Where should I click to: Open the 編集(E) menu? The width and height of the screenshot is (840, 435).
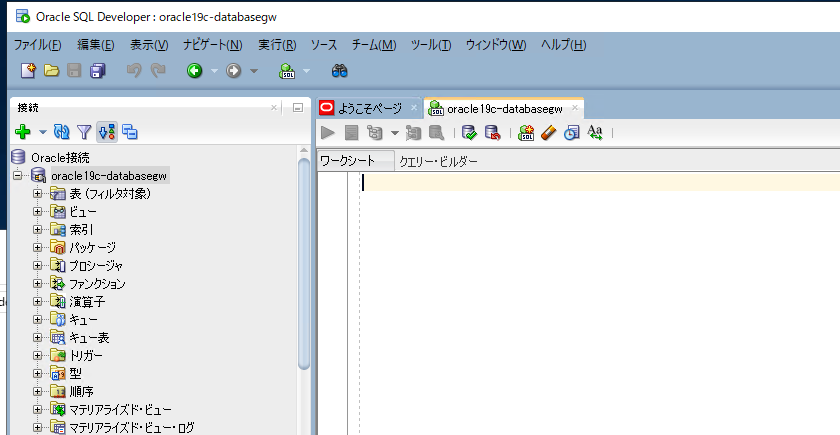(96, 44)
